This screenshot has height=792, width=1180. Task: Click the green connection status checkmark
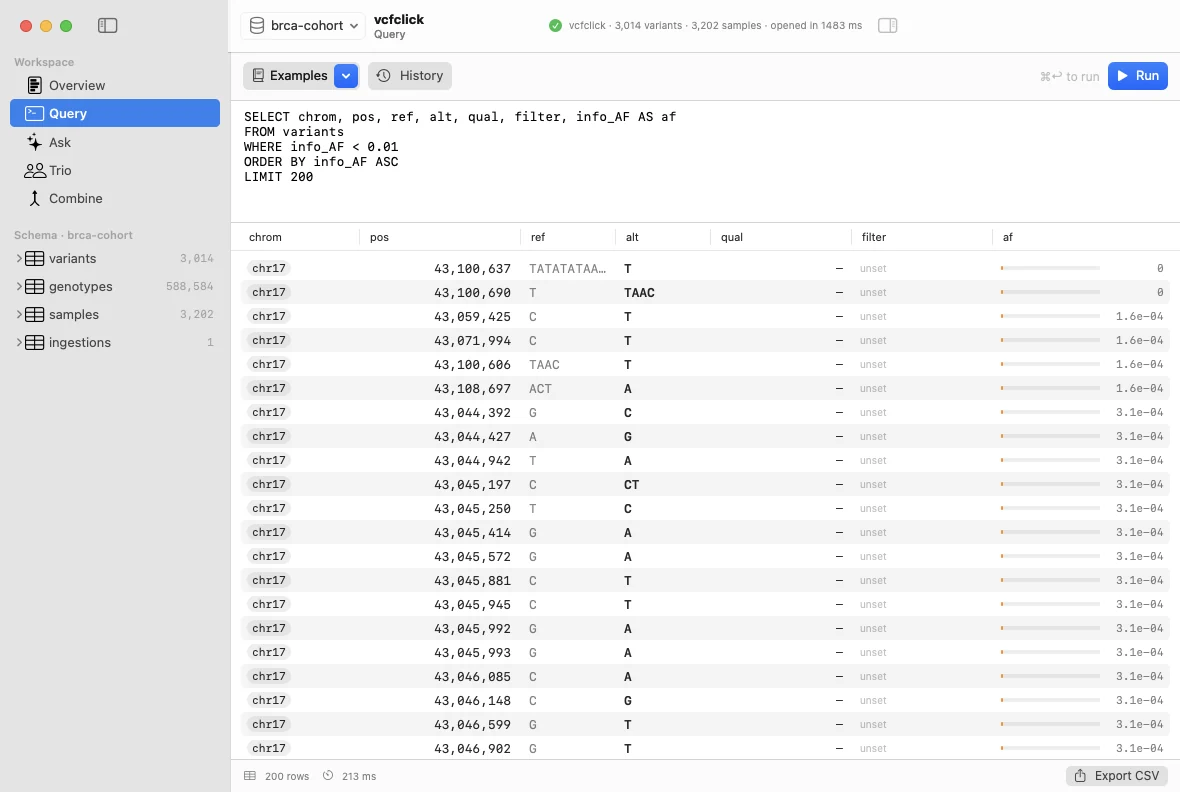(555, 26)
